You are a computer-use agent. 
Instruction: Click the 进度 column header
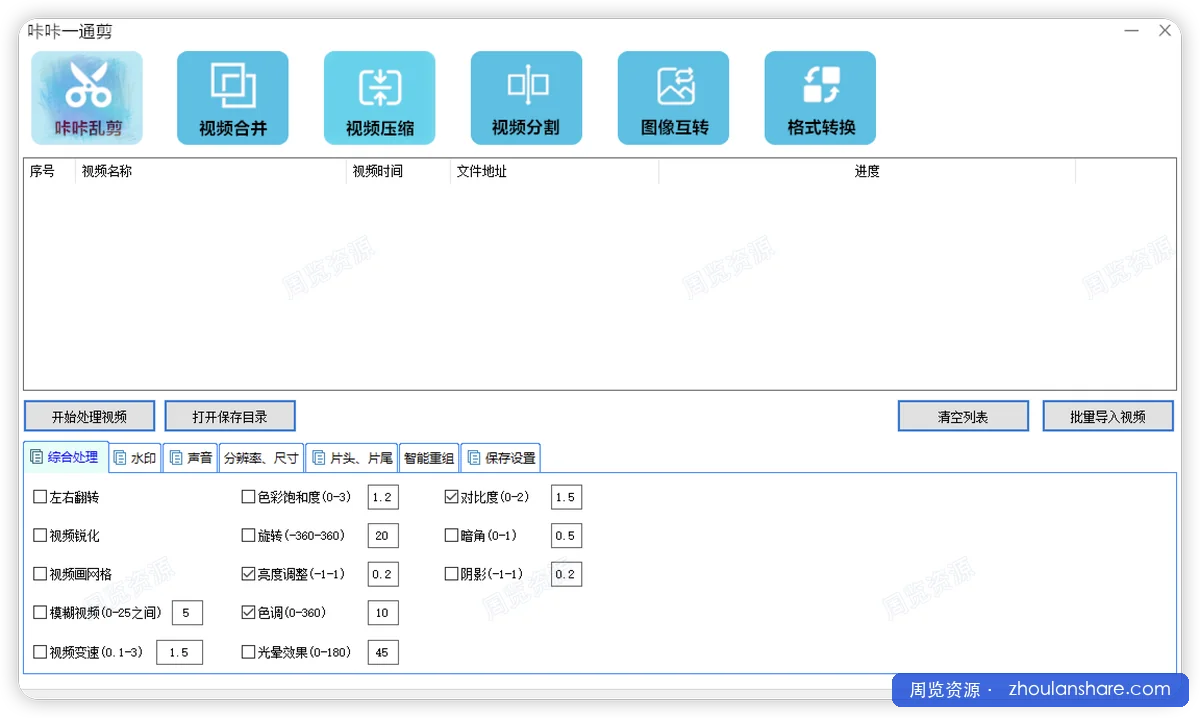click(867, 171)
